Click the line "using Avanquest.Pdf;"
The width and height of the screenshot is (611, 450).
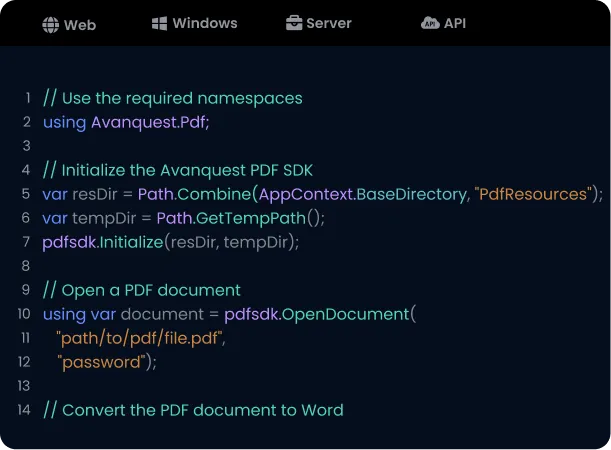pyautogui.click(x=126, y=123)
